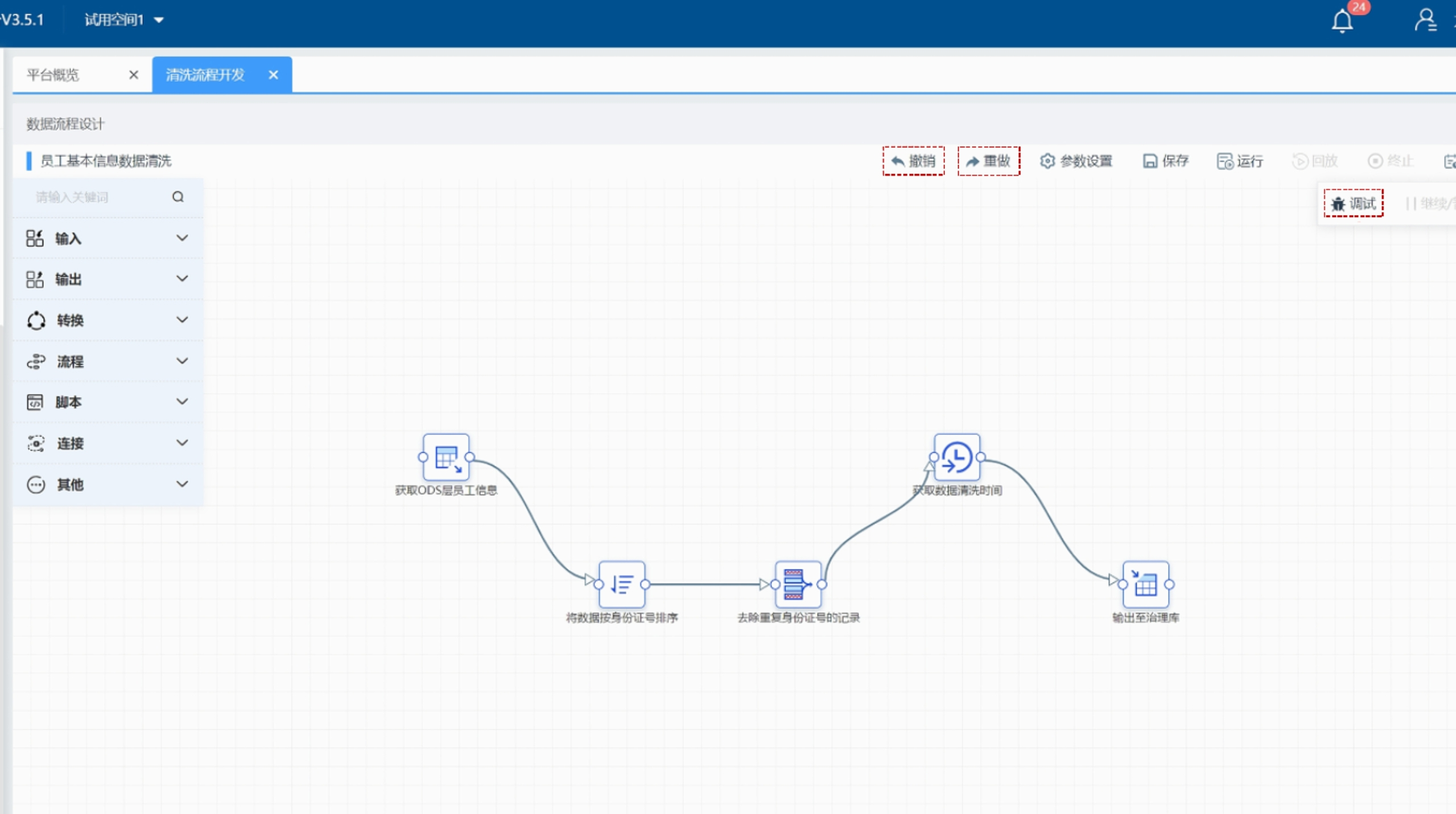
Task: Switch to the 平台概览 tab
Action: [x=53, y=75]
